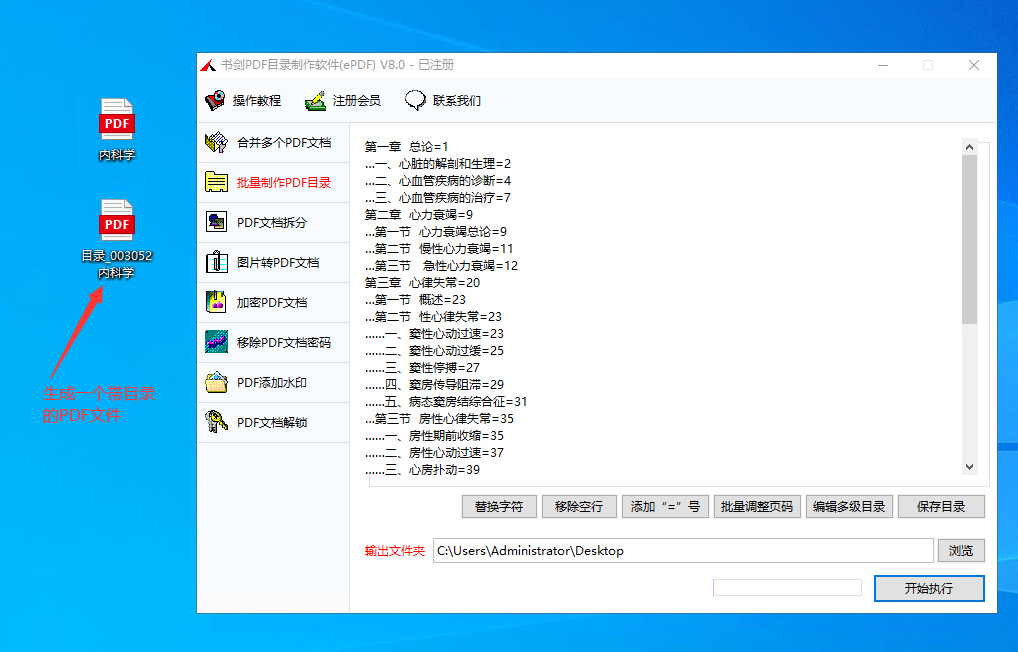Open 联系我们 from the toolbar
The width and height of the screenshot is (1018, 652).
pos(443,101)
